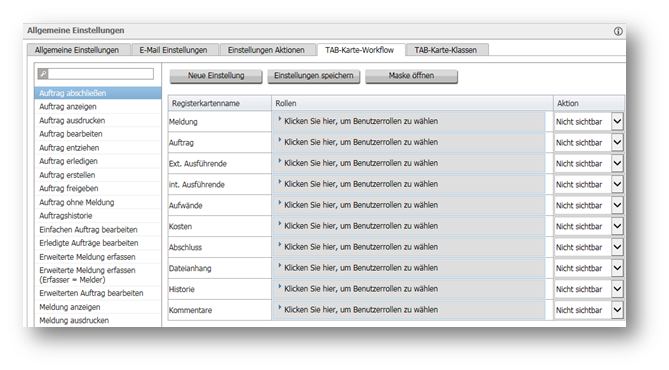Screen dimensions: 669x370
Task: Choose user roles for Meldung row
Action: [409, 121]
